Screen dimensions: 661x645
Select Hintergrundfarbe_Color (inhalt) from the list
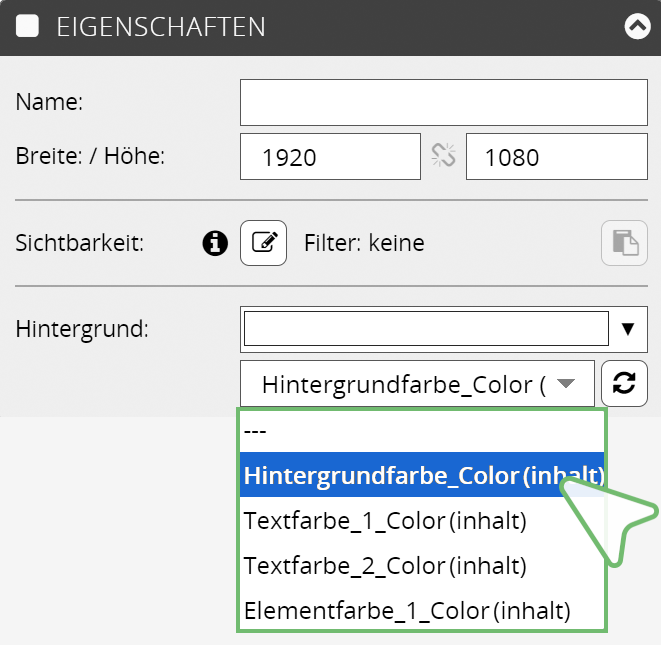(421, 475)
